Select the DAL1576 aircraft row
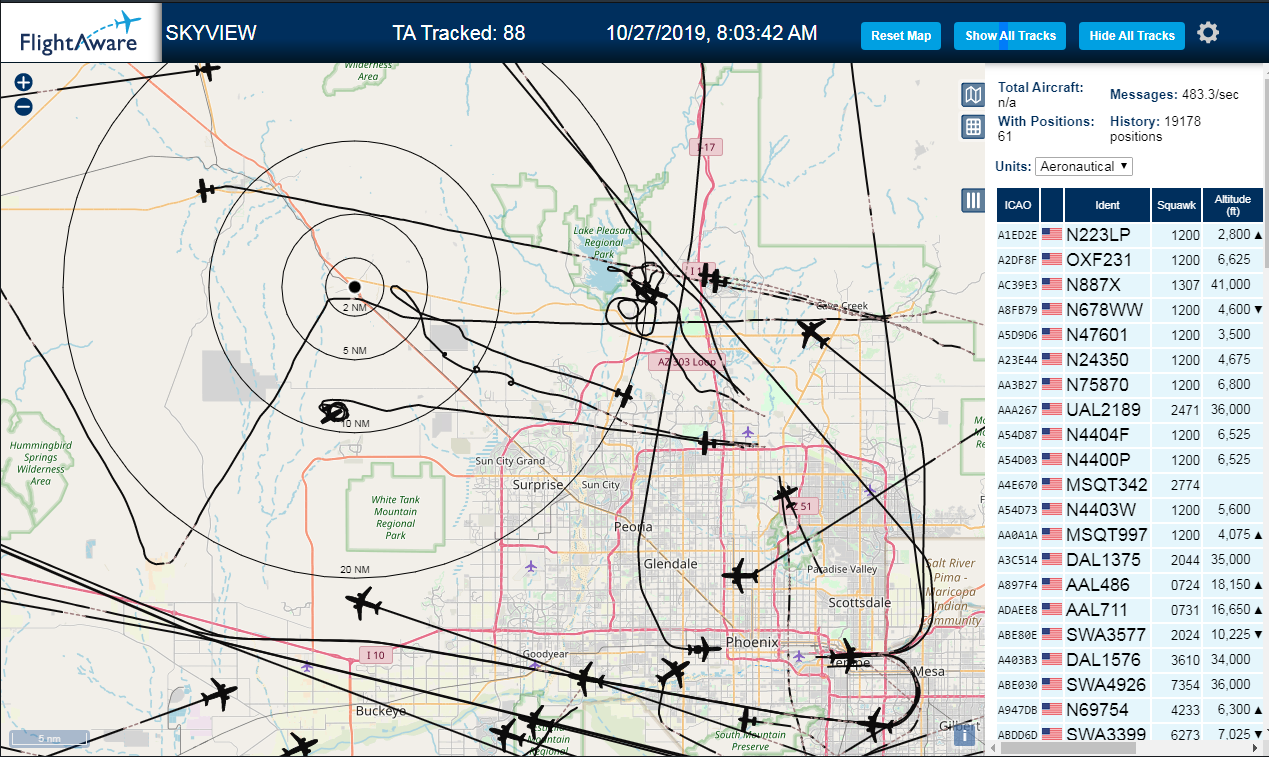1269x757 pixels. pyautogui.click(x=1130, y=660)
